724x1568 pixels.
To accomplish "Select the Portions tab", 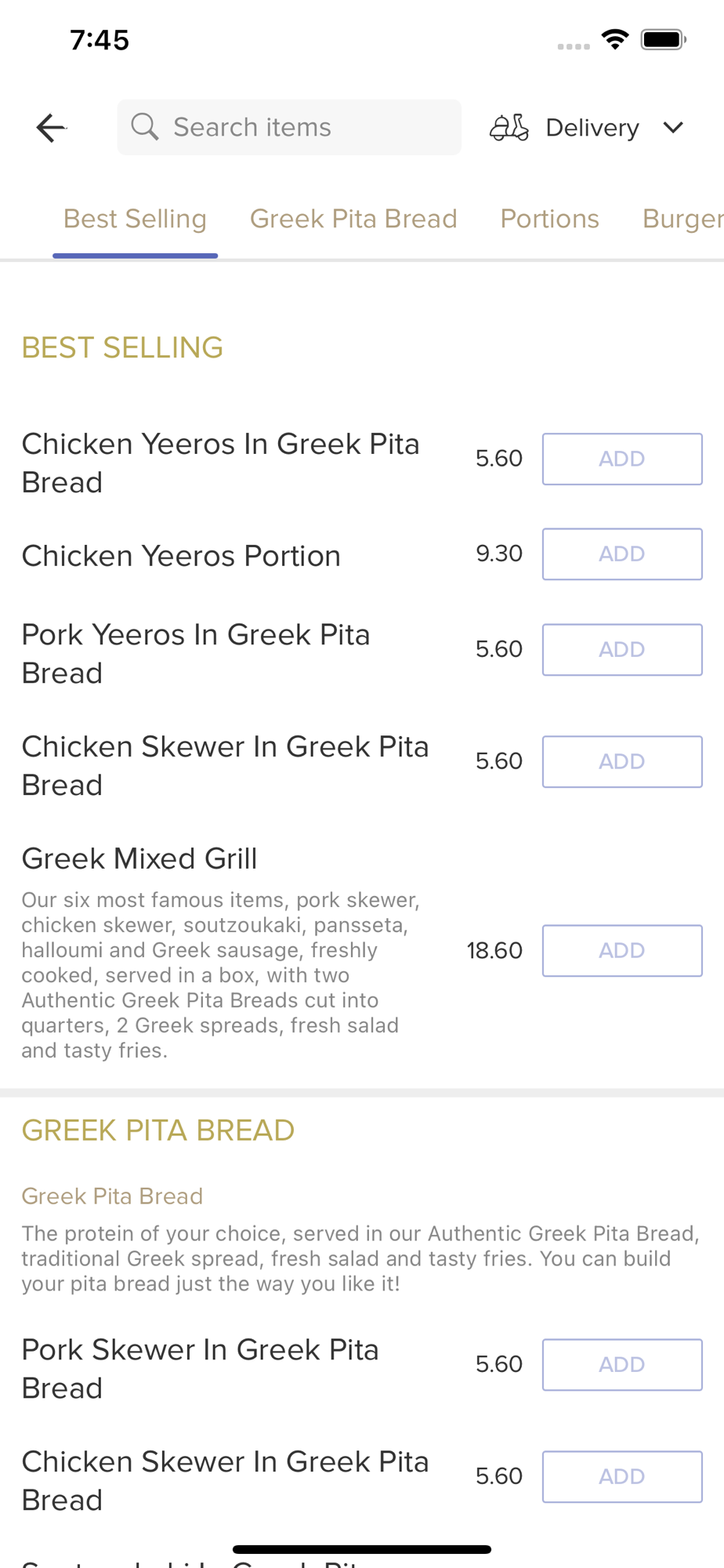I will tap(549, 219).
